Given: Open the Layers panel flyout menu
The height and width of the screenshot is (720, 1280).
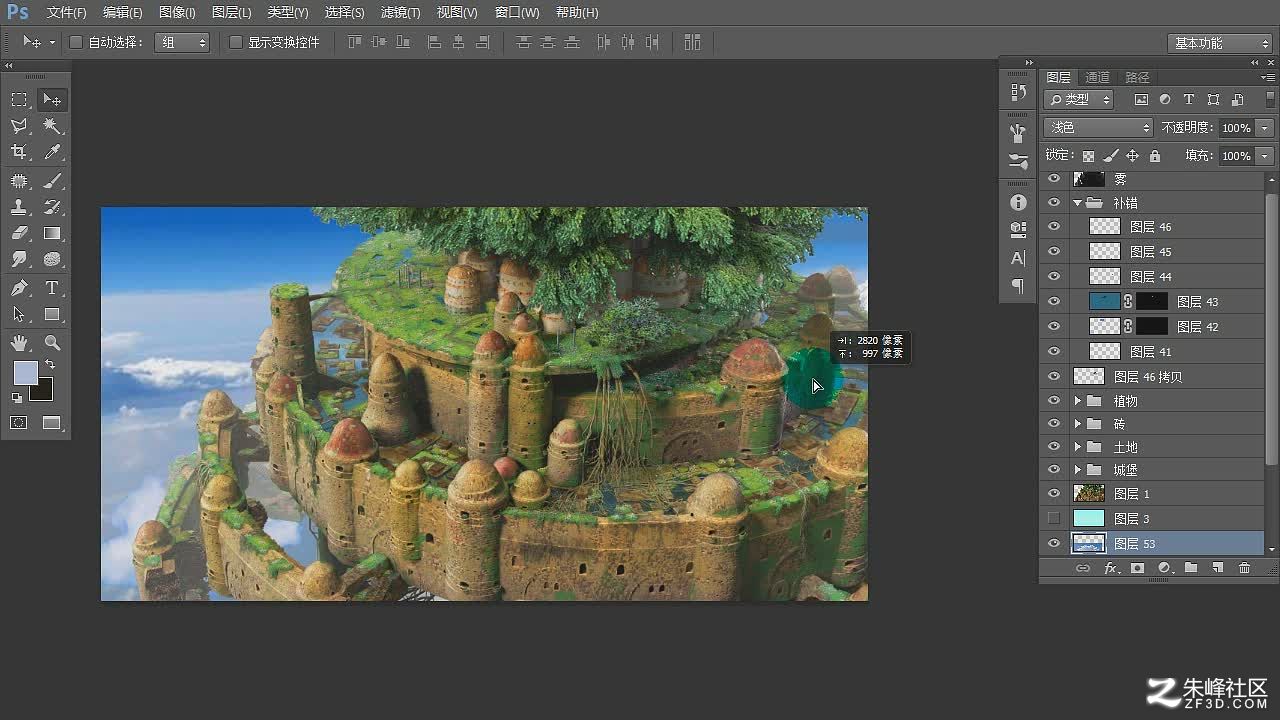Looking at the screenshot, I should pyautogui.click(x=1266, y=77).
